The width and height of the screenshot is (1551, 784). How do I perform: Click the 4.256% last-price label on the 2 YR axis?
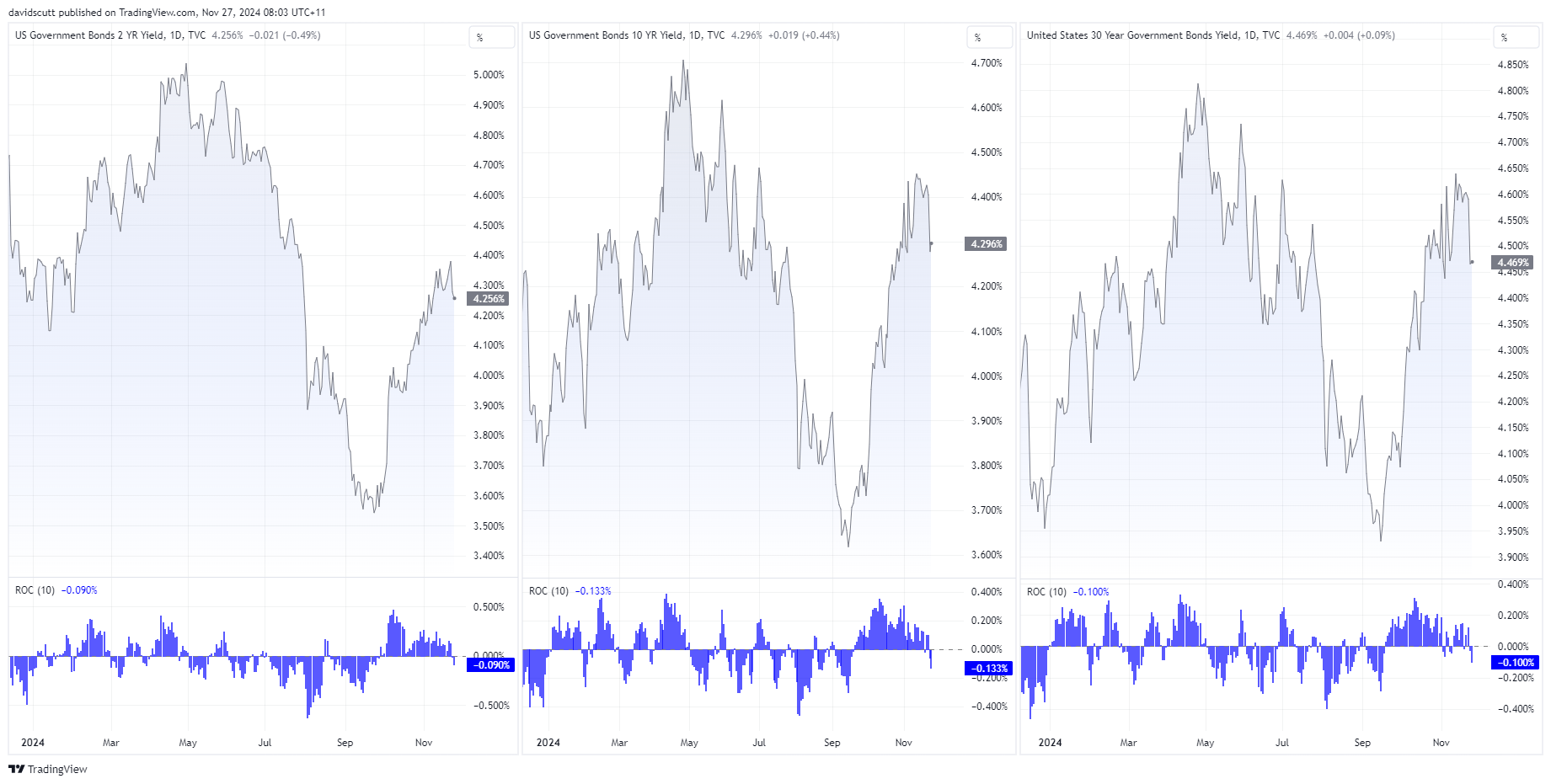tap(488, 299)
